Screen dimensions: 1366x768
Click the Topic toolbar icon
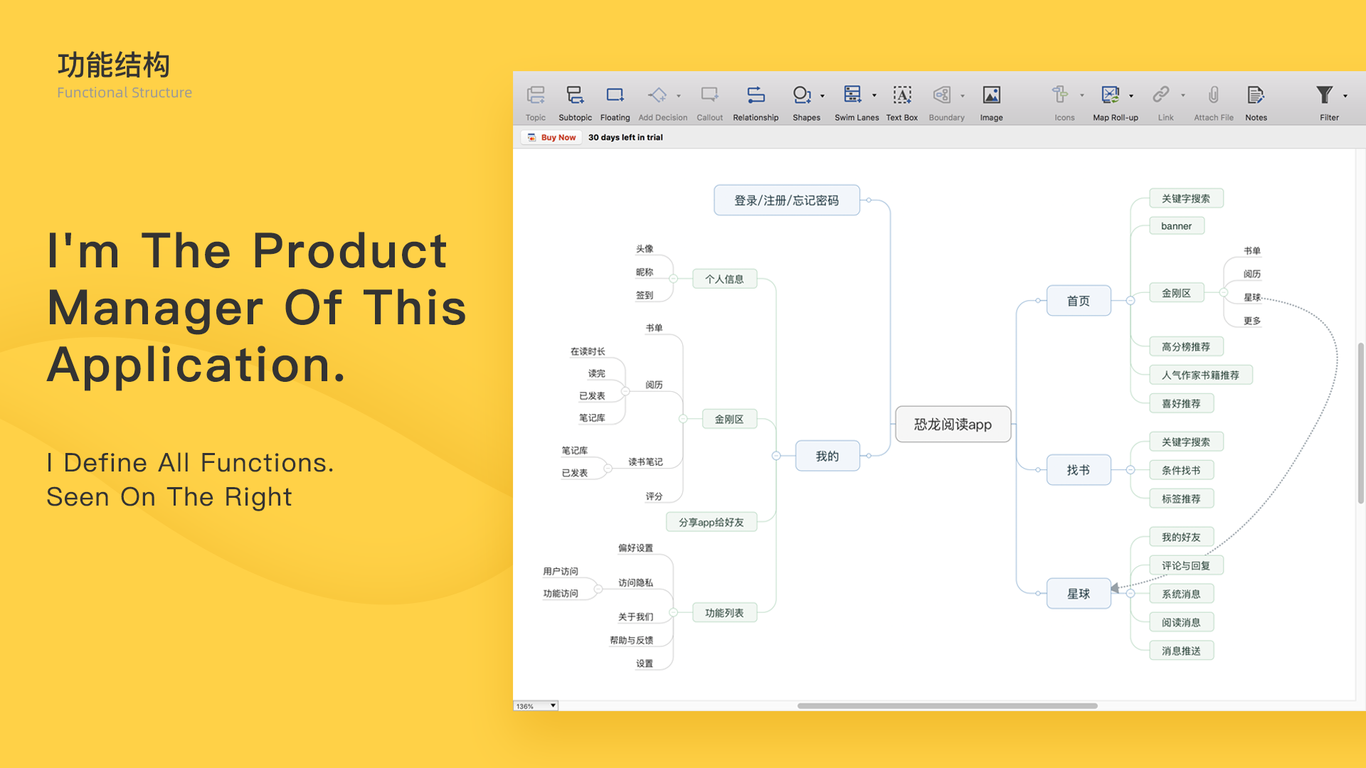[x=536, y=95]
